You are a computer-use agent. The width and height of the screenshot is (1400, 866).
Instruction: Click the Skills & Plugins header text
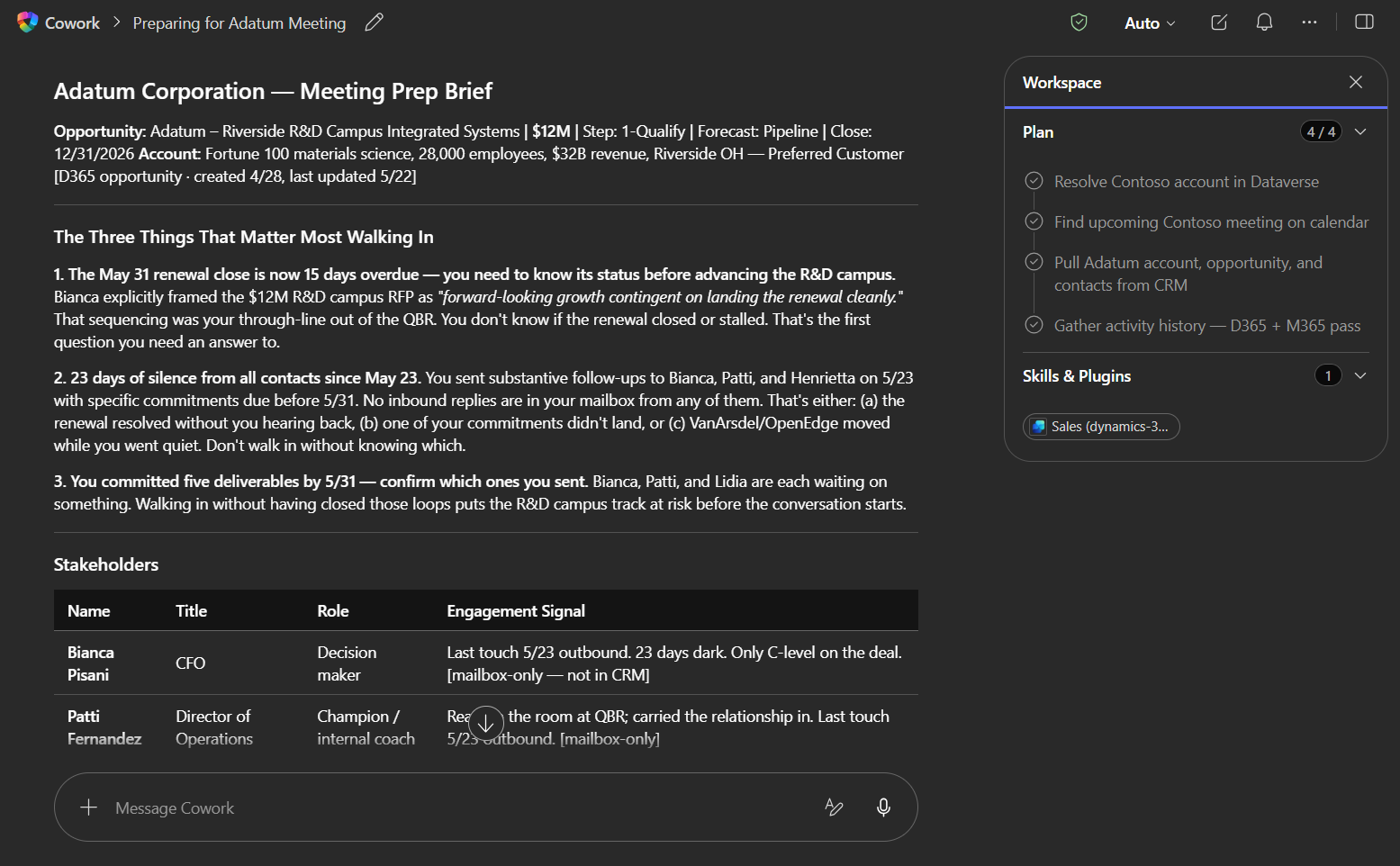(1077, 375)
